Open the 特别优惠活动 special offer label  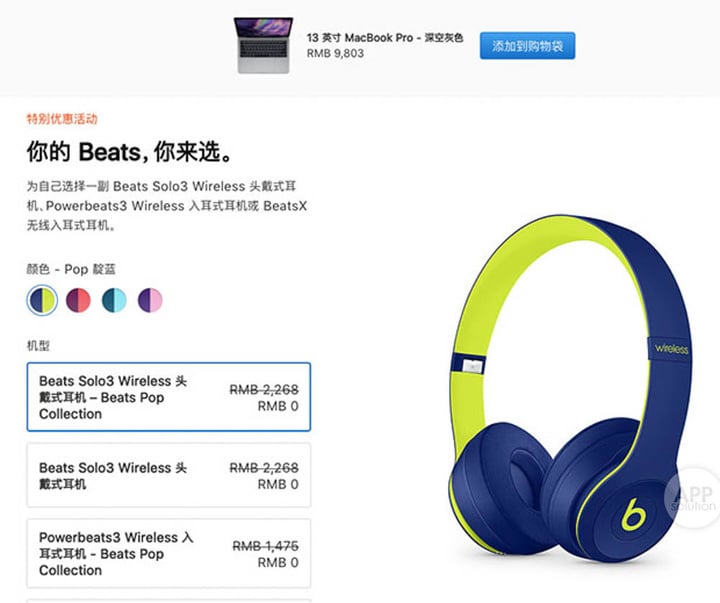(x=62, y=119)
